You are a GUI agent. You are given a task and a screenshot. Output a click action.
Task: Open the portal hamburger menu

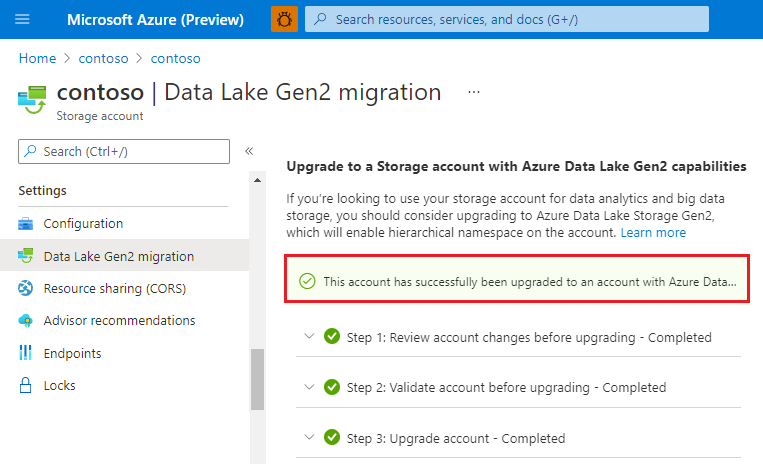pyautogui.click(x=23, y=19)
